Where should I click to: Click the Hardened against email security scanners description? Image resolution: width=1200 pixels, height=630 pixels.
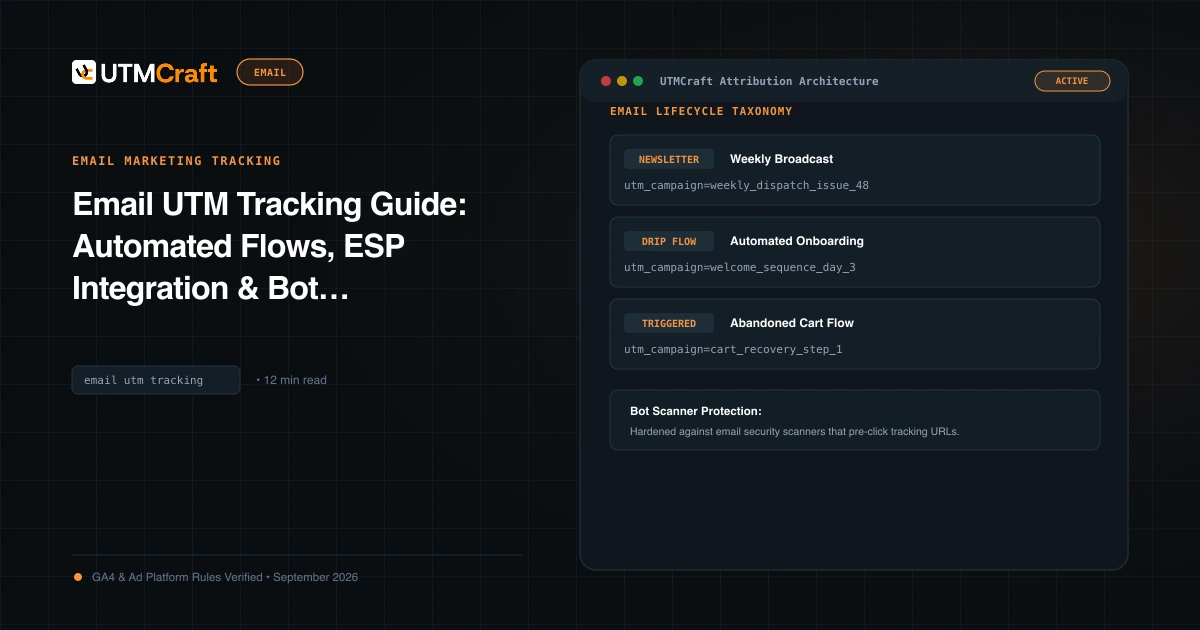click(x=795, y=432)
